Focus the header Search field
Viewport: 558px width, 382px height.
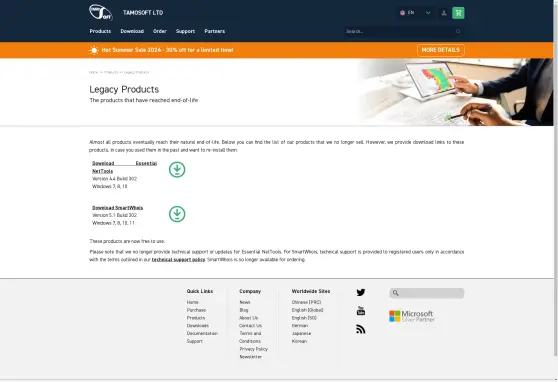click(403, 31)
